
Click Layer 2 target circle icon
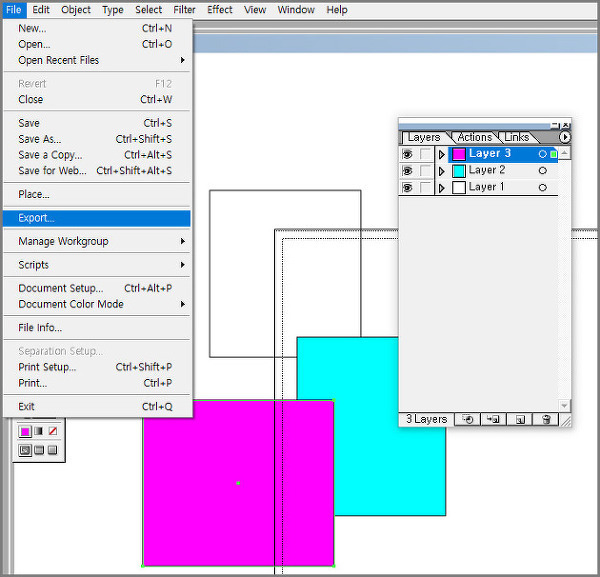(542, 171)
